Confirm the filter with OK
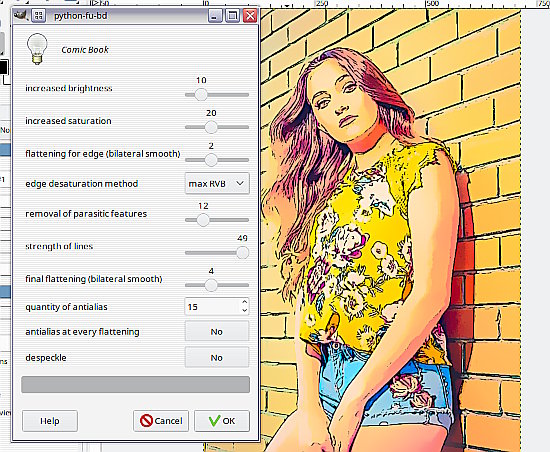 [222, 421]
